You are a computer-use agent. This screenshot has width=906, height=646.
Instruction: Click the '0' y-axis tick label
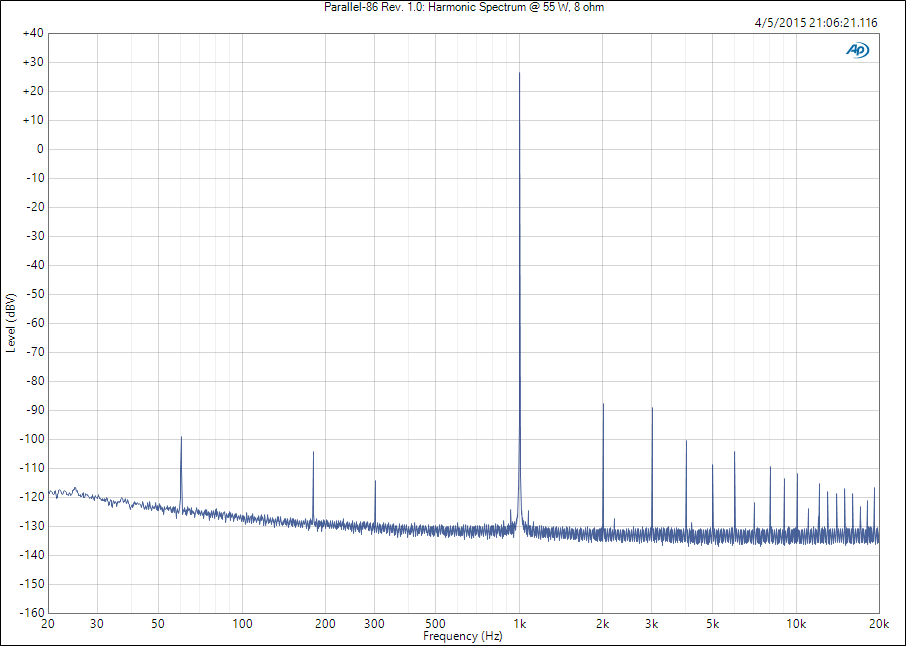(40, 149)
